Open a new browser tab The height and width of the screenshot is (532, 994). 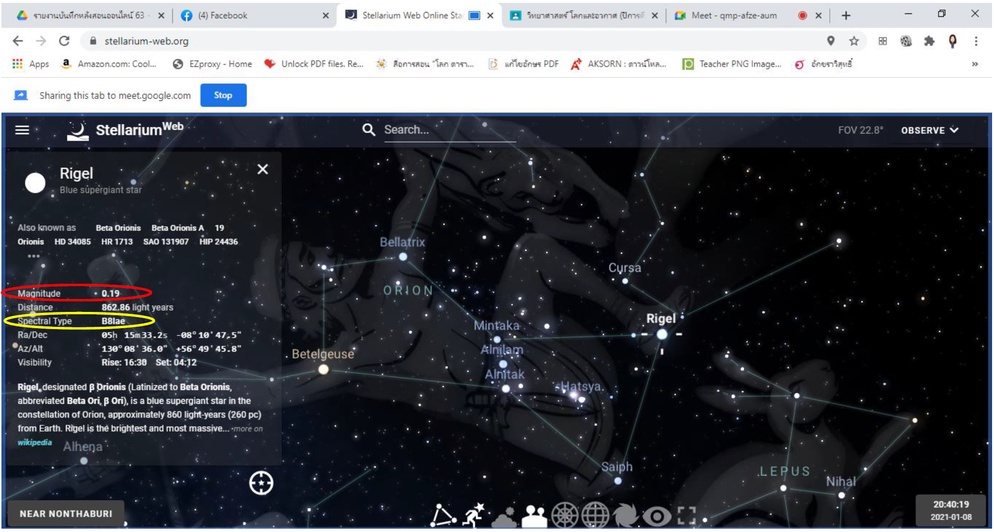(846, 15)
